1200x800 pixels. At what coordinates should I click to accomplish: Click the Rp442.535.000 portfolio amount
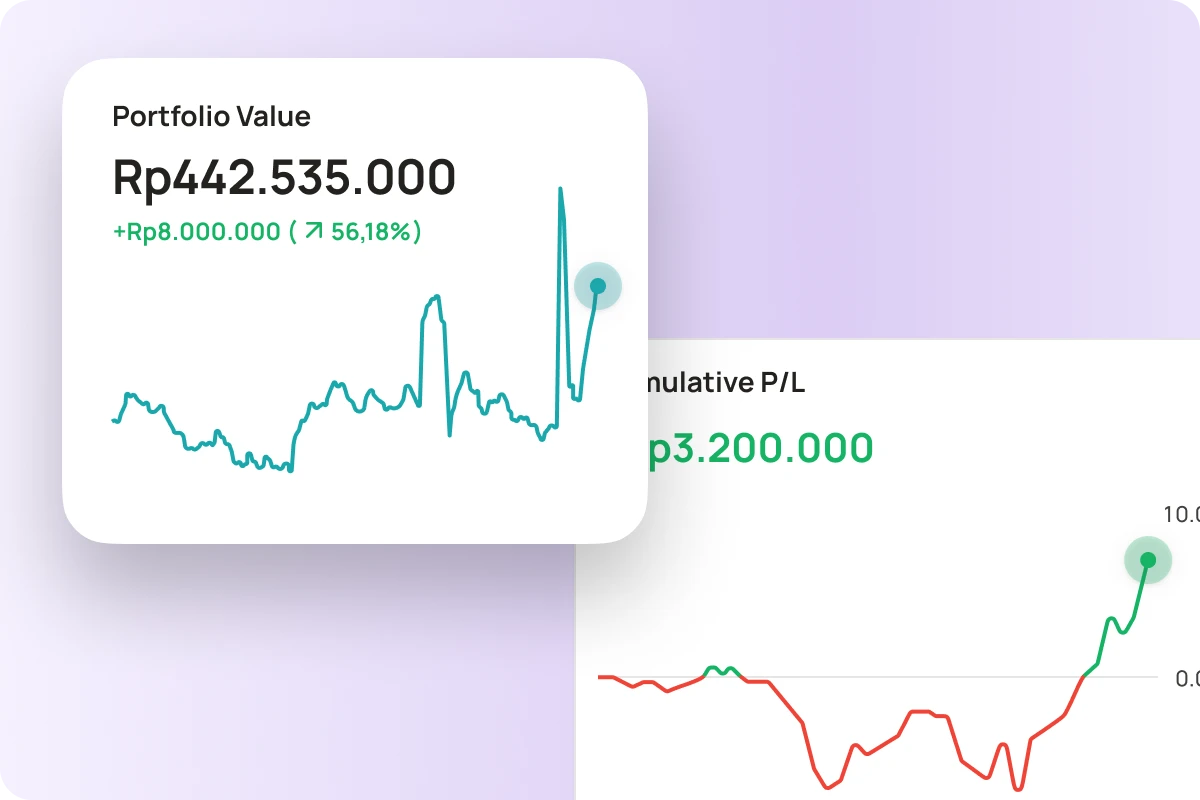284,178
